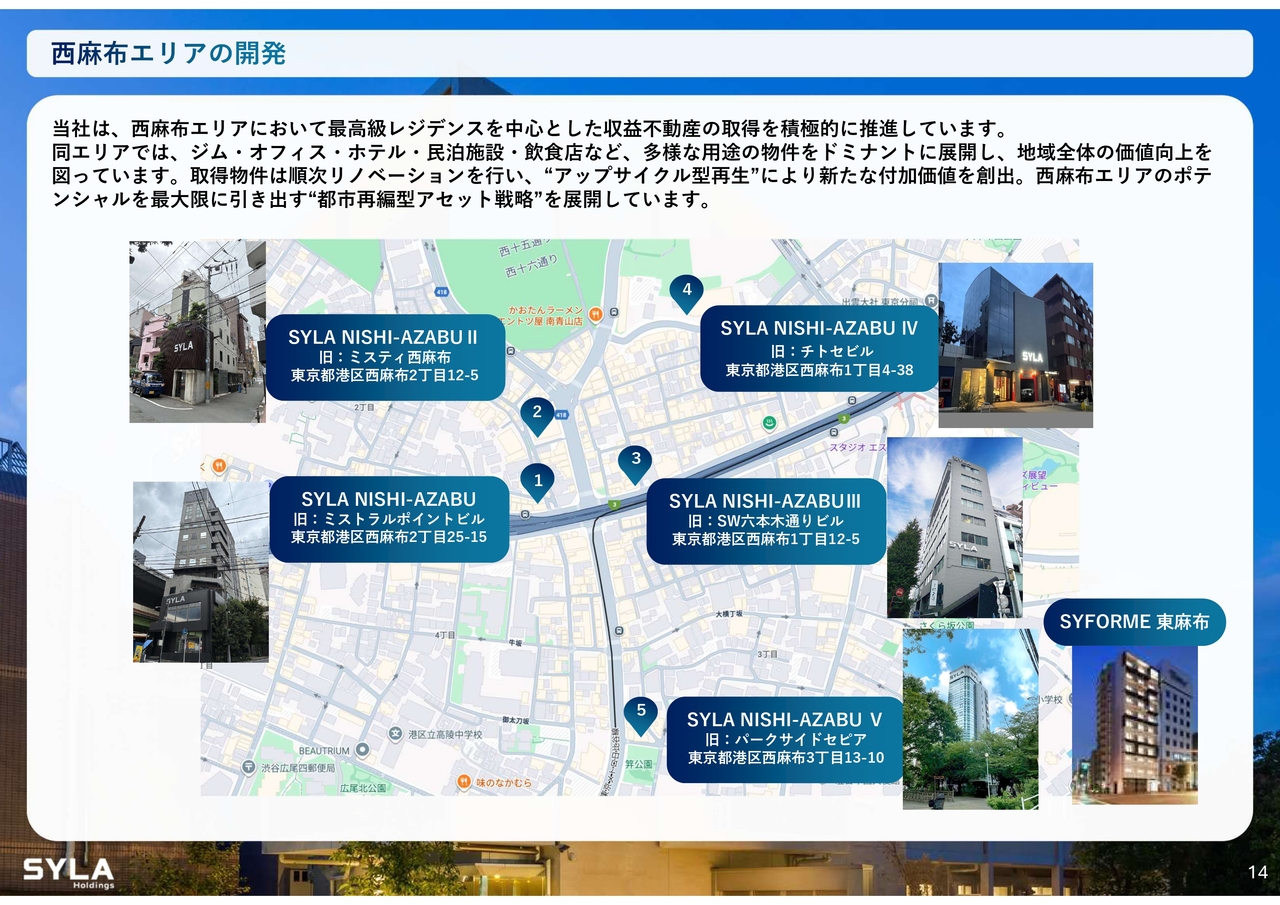The height and width of the screenshot is (905, 1280).
Task: Click the SYLA Holdings logo
Action: [x=69, y=871]
